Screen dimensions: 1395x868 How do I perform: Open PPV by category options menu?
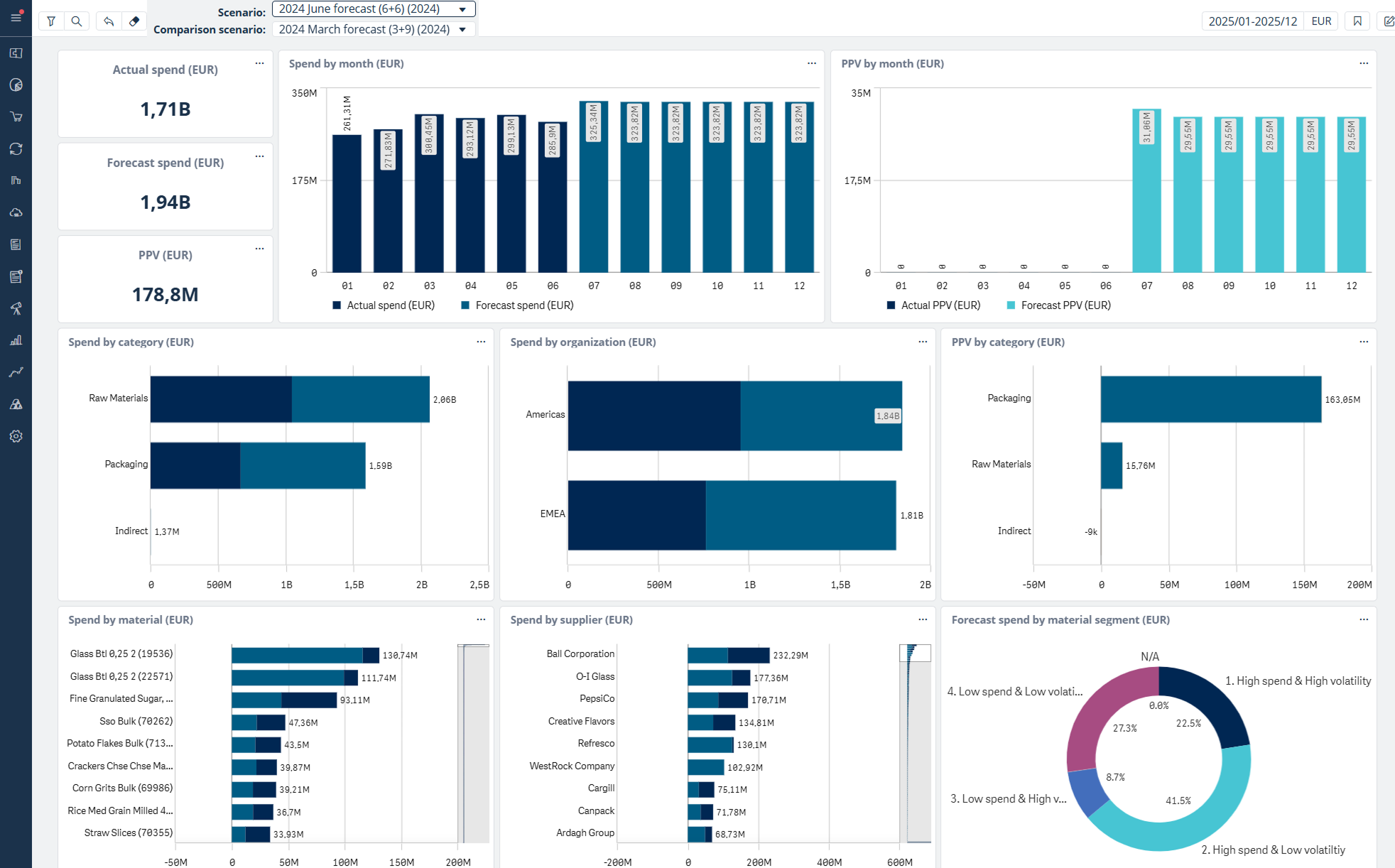coord(1363,342)
